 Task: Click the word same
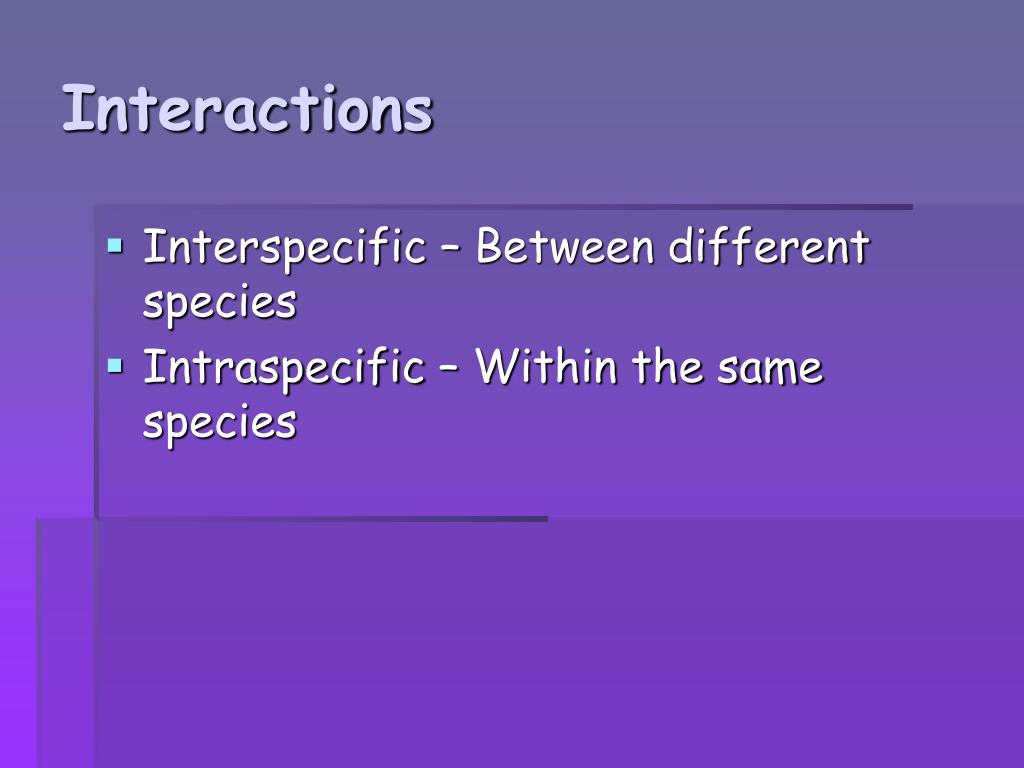click(x=769, y=369)
